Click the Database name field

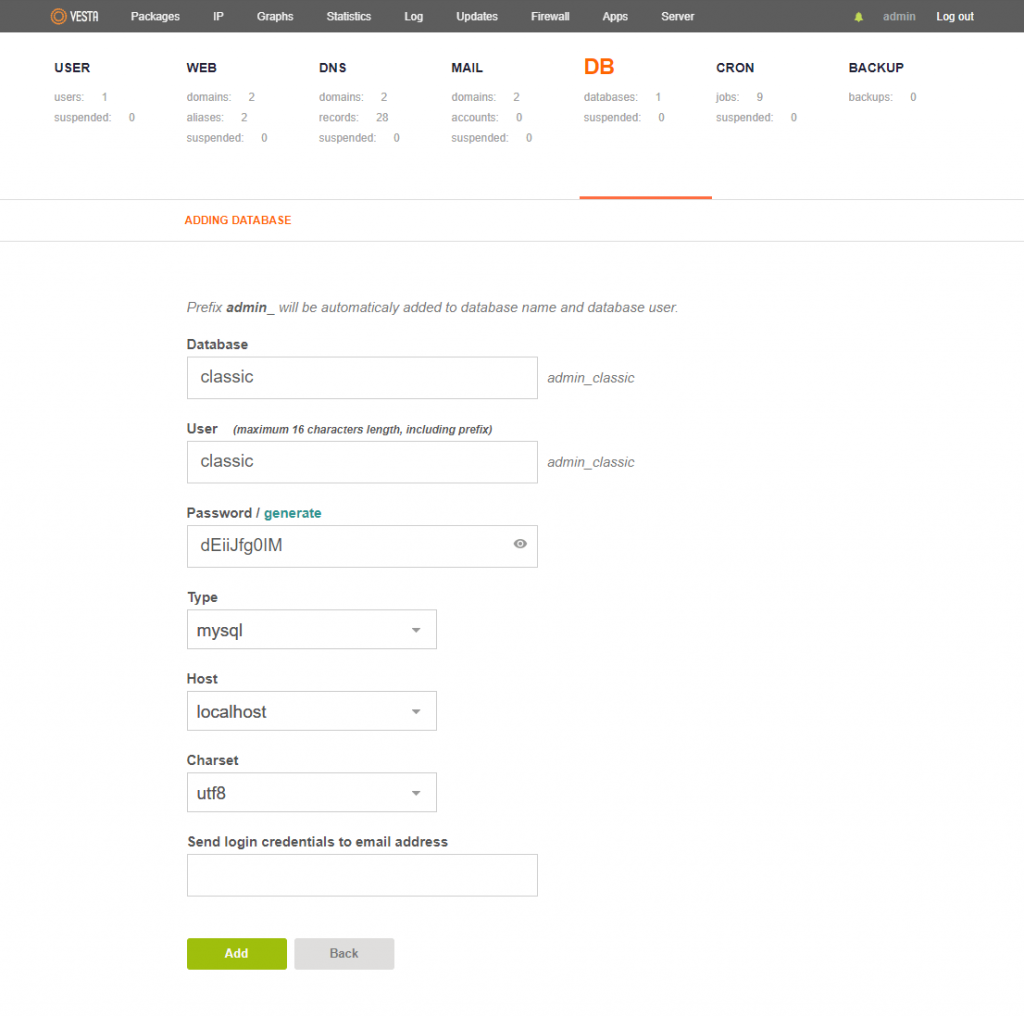[x=362, y=377]
